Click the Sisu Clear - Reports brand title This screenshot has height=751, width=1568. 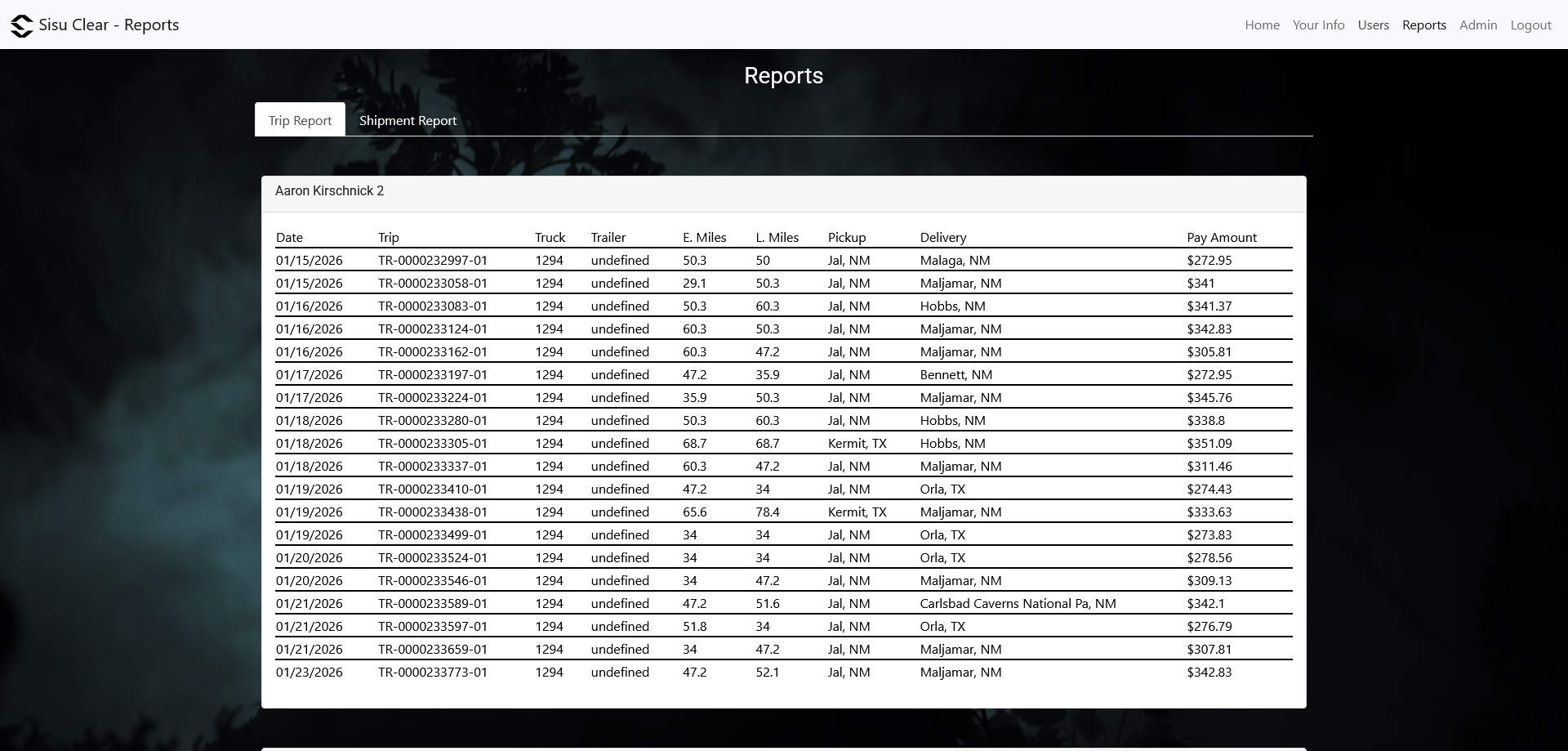click(109, 25)
